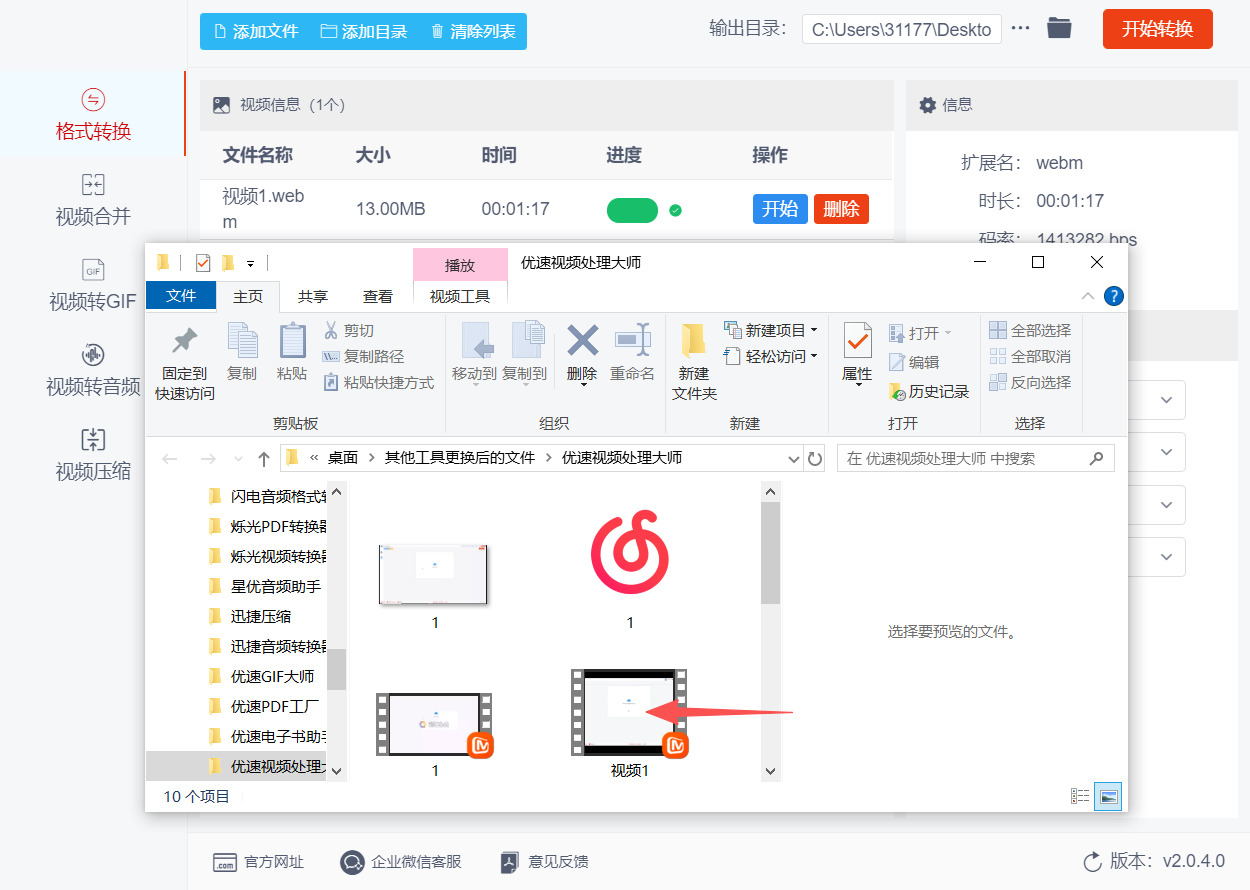Switch Explorer to details list view
Viewport: 1250px width, 890px height.
[x=1079, y=796]
